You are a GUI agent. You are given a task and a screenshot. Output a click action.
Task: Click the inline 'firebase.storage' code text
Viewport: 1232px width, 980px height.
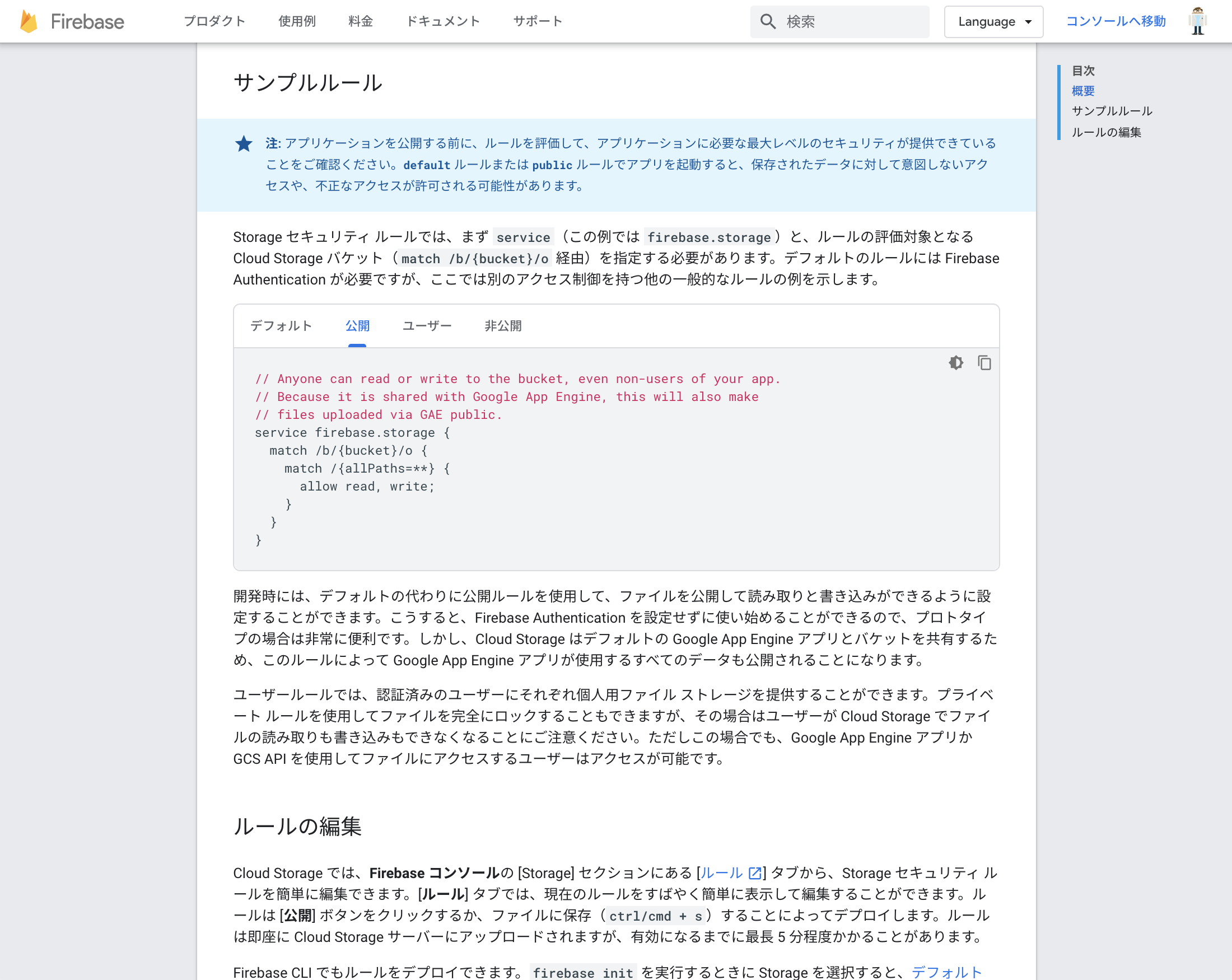(x=709, y=237)
